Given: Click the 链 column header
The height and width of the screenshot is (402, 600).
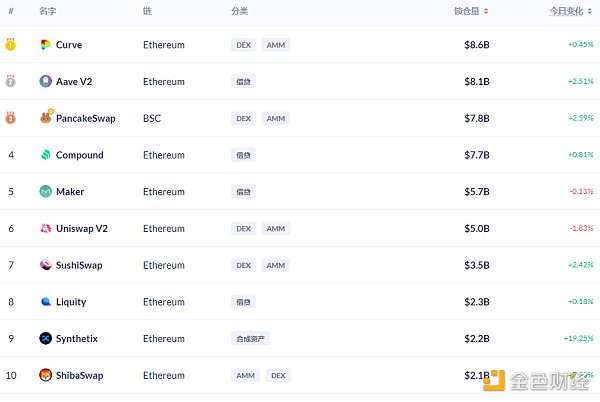Looking at the screenshot, I should (147, 11).
